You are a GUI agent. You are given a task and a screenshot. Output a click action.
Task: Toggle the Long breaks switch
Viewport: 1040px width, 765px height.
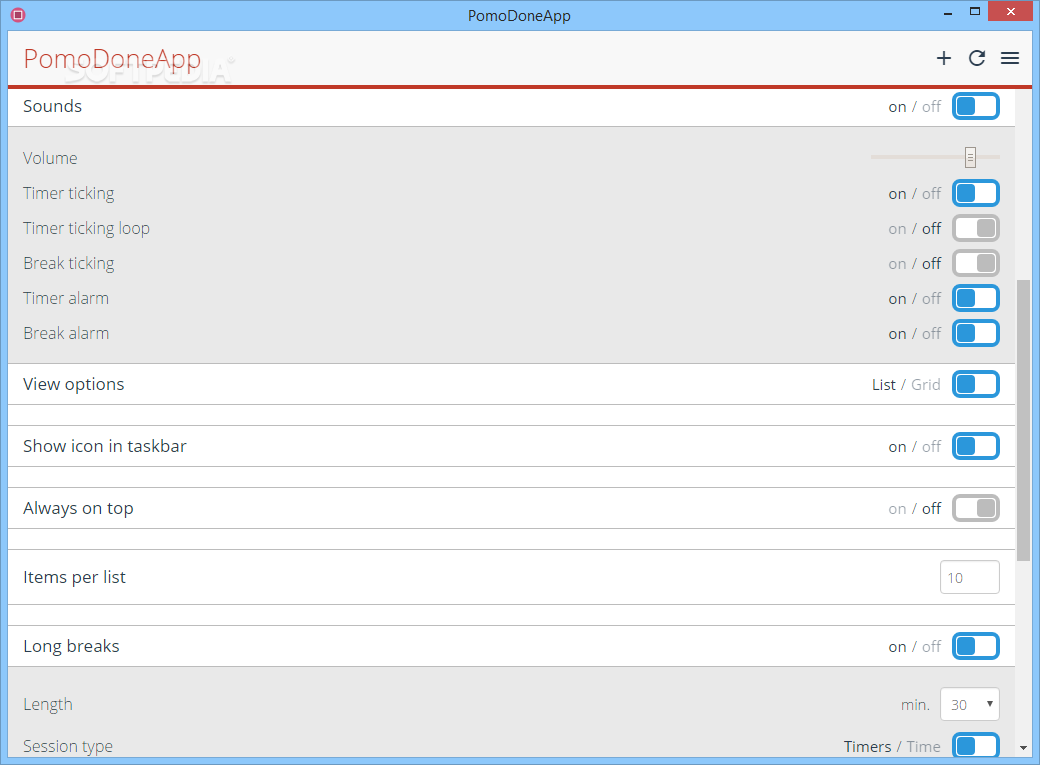coord(976,646)
